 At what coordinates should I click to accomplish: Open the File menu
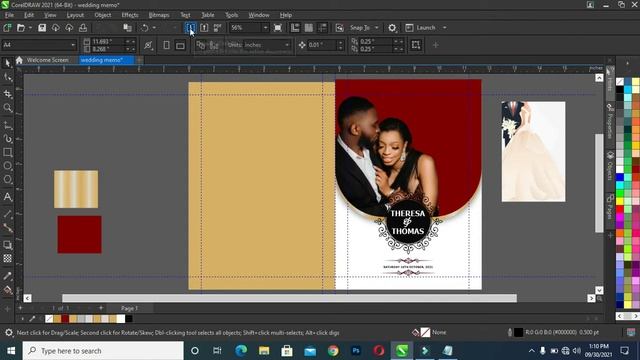9,15
